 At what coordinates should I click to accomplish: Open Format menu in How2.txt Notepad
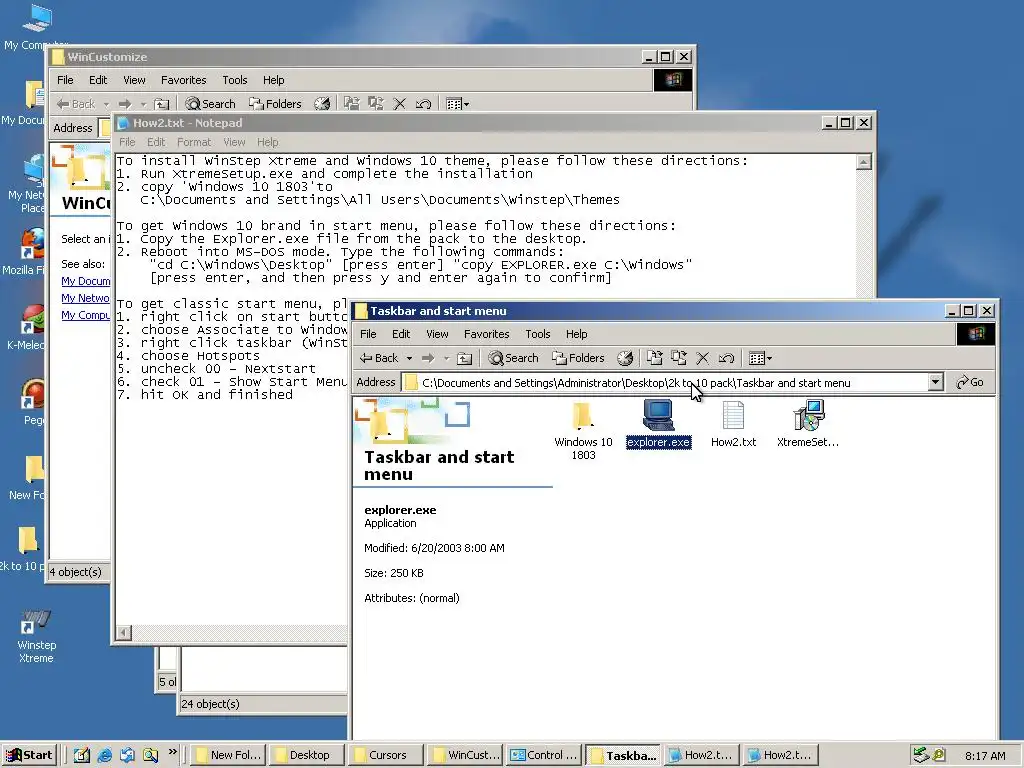point(194,142)
